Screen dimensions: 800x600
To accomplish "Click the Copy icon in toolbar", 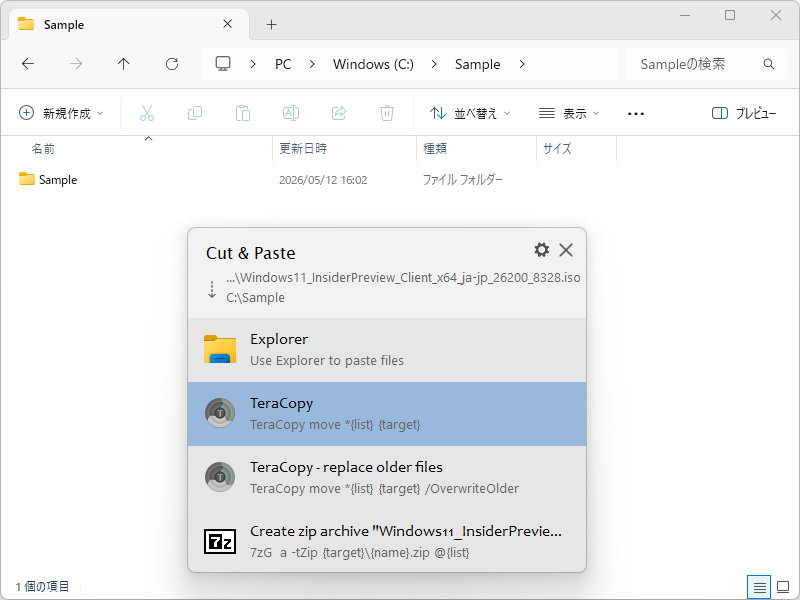I will click(x=195, y=113).
